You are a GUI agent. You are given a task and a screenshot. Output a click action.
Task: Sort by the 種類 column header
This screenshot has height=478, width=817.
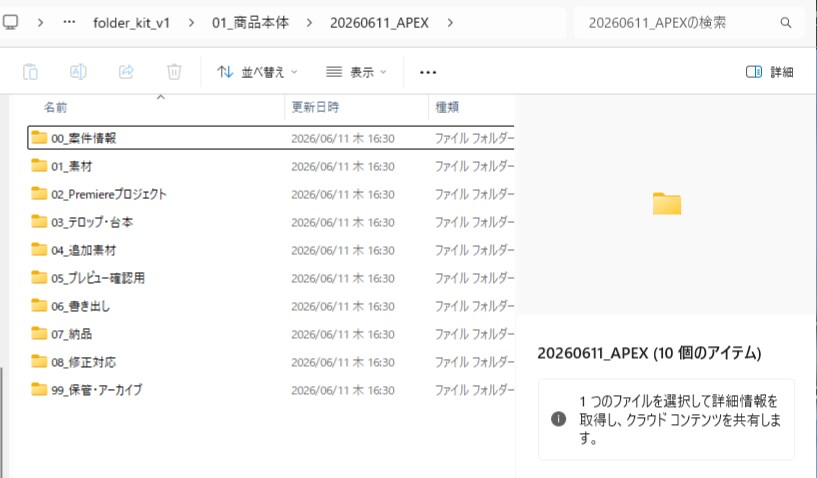click(x=447, y=107)
